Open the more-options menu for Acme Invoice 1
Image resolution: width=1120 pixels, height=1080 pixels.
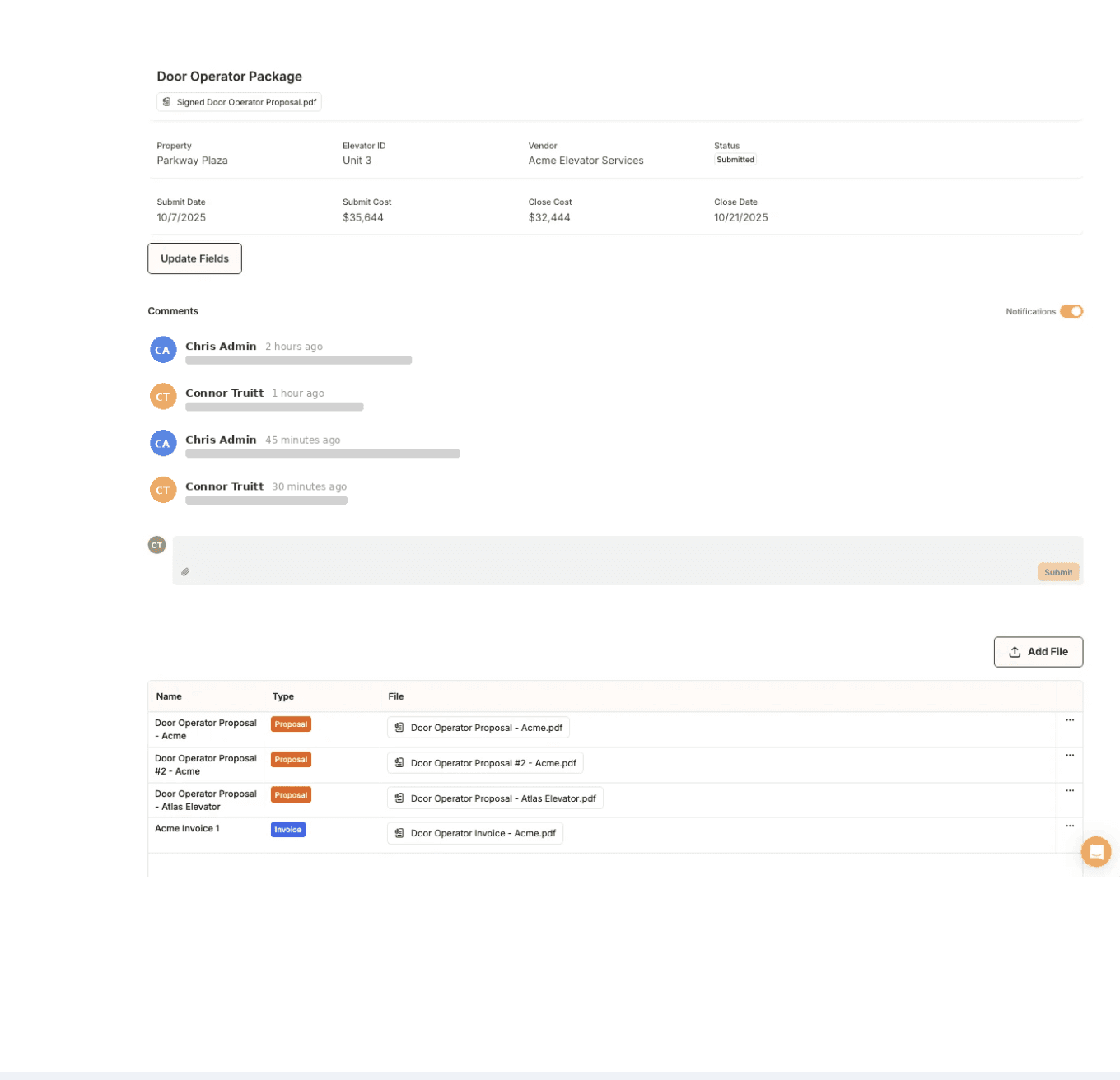coord(1070,826)
